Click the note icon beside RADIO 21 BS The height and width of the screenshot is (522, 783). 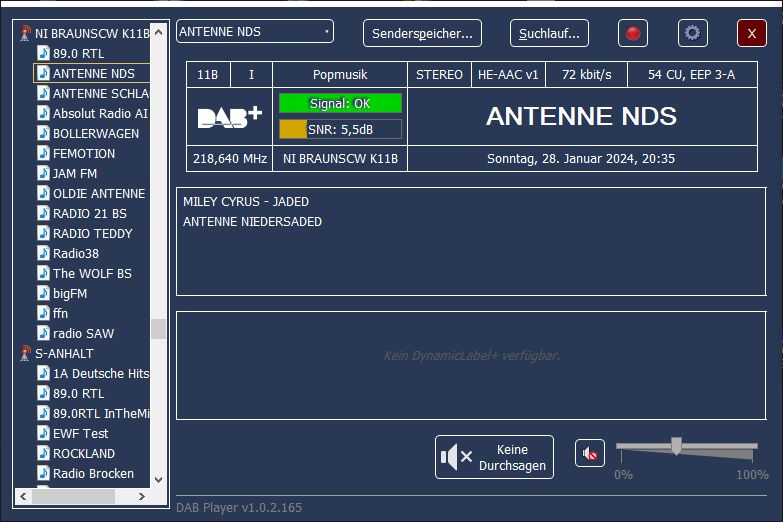(x=43, y=213)
